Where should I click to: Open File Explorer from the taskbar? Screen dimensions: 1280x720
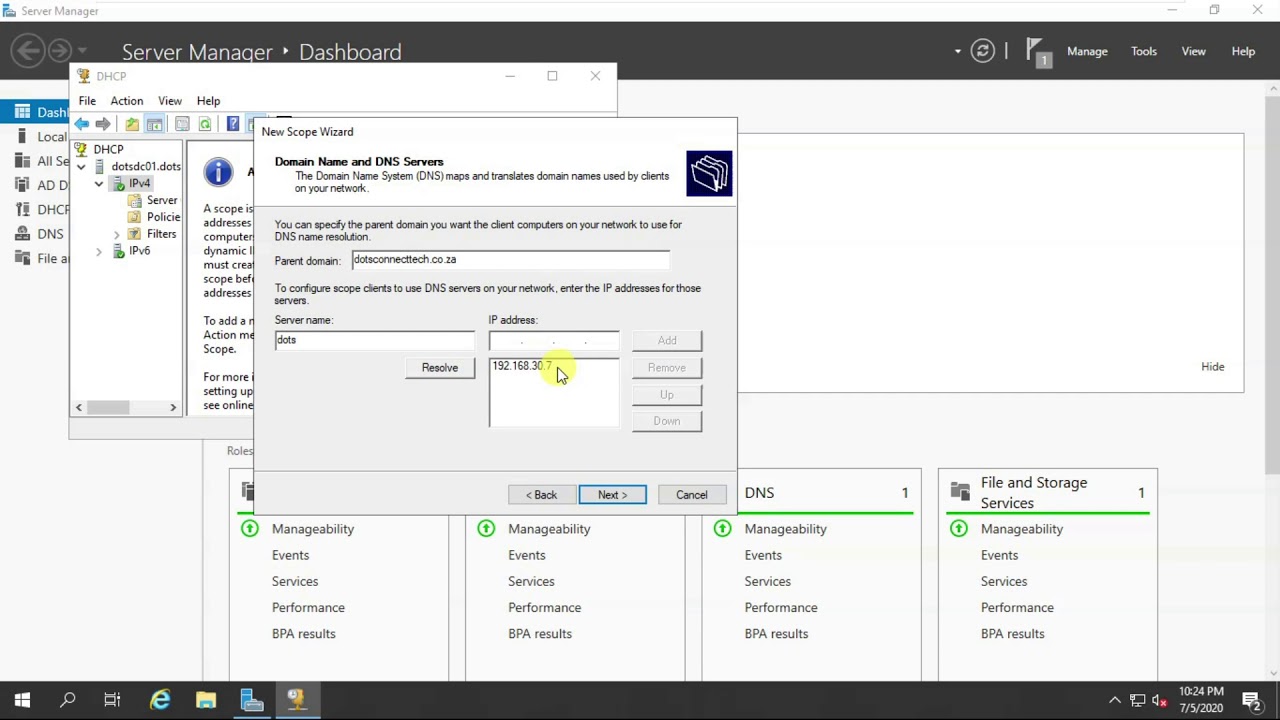pyautogui.click(x=206, y=700)
